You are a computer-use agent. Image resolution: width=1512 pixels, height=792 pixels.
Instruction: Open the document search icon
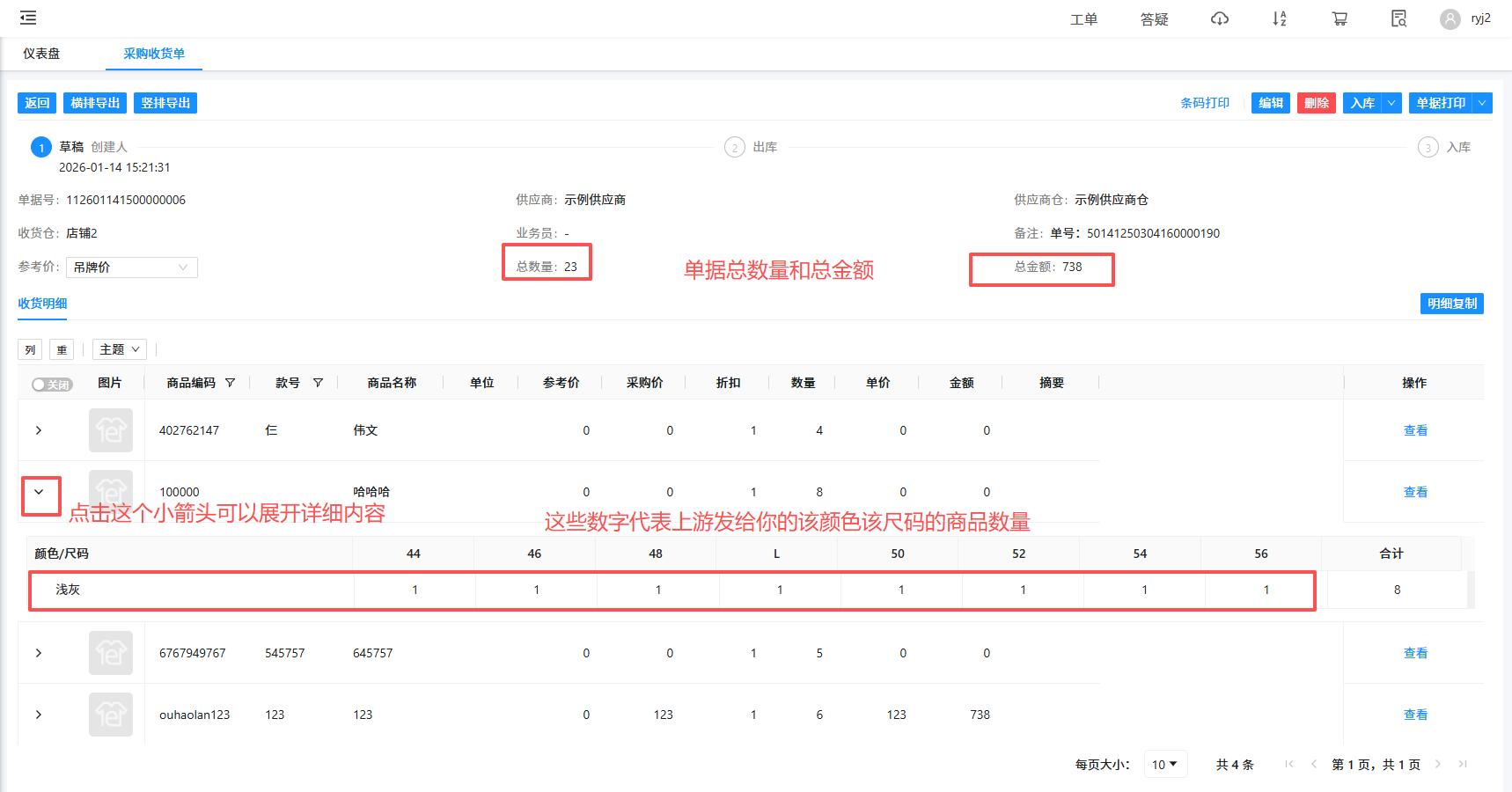coord(1398,18)
